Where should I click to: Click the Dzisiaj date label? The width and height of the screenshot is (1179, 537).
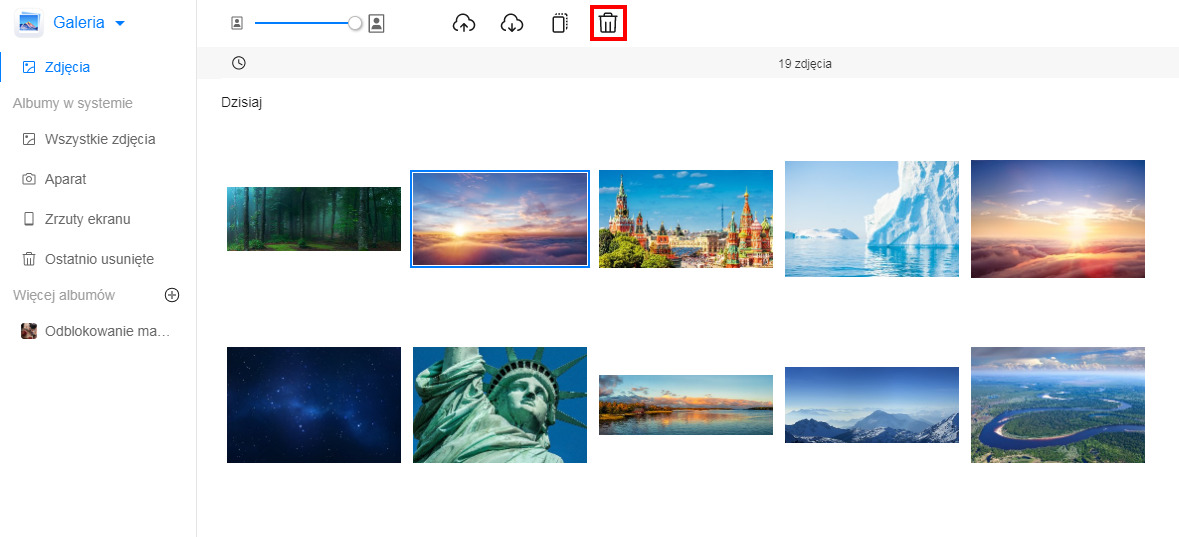[241, 103]
